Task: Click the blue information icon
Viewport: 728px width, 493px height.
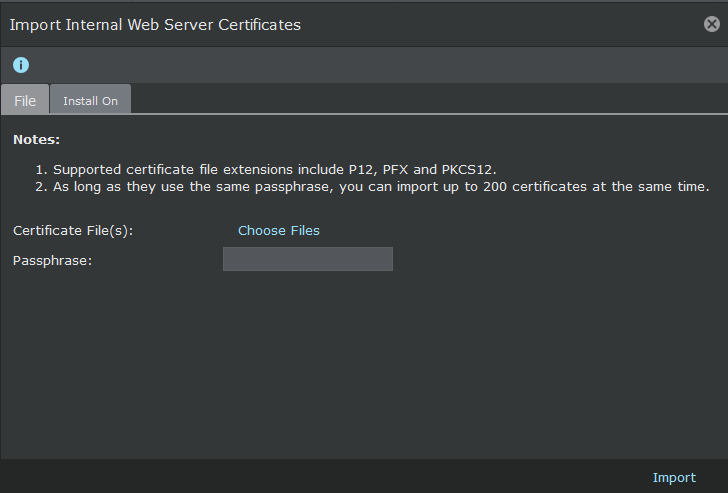Action: [x=21, y=65]
